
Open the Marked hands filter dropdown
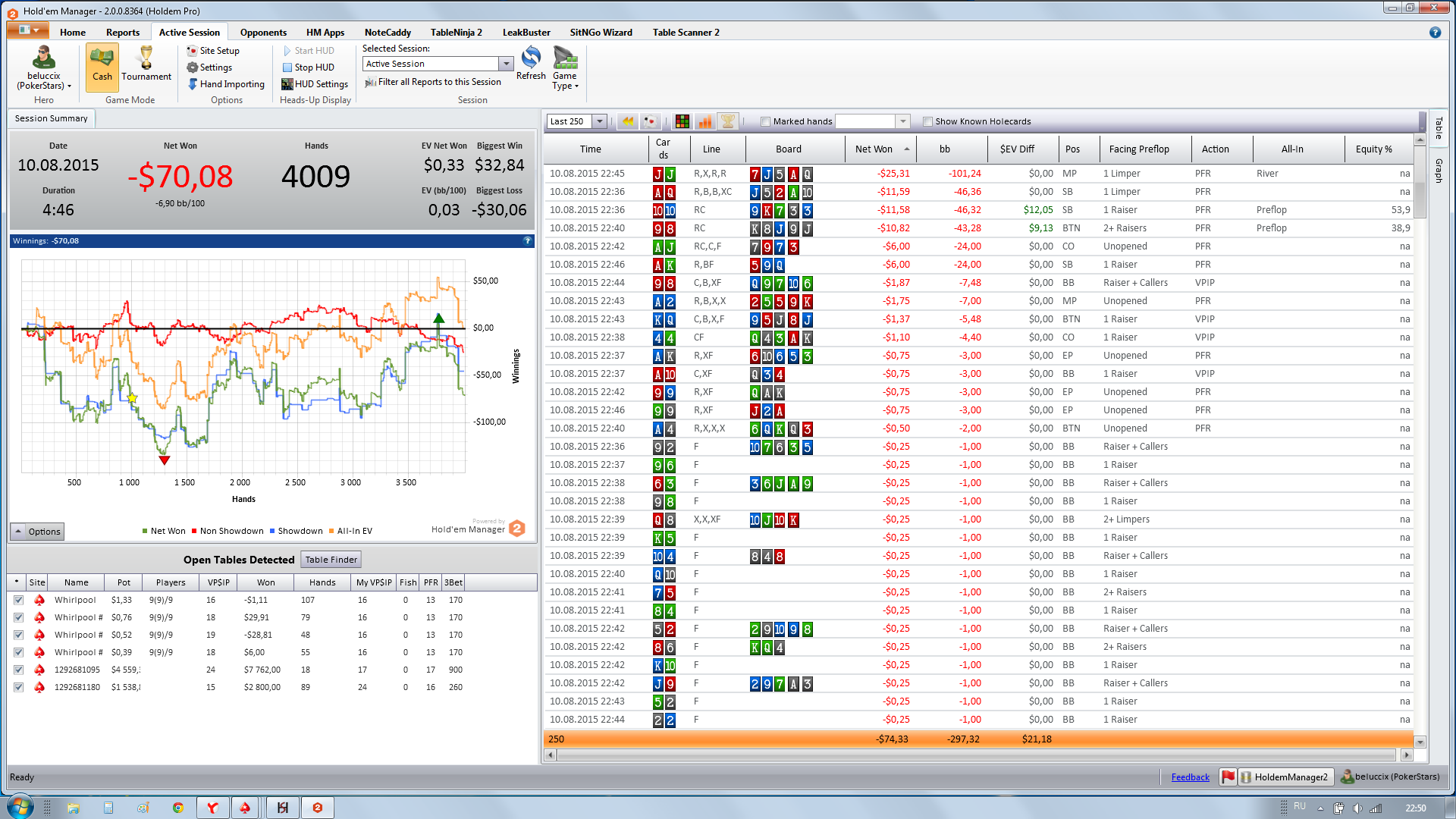click(902, 121)
